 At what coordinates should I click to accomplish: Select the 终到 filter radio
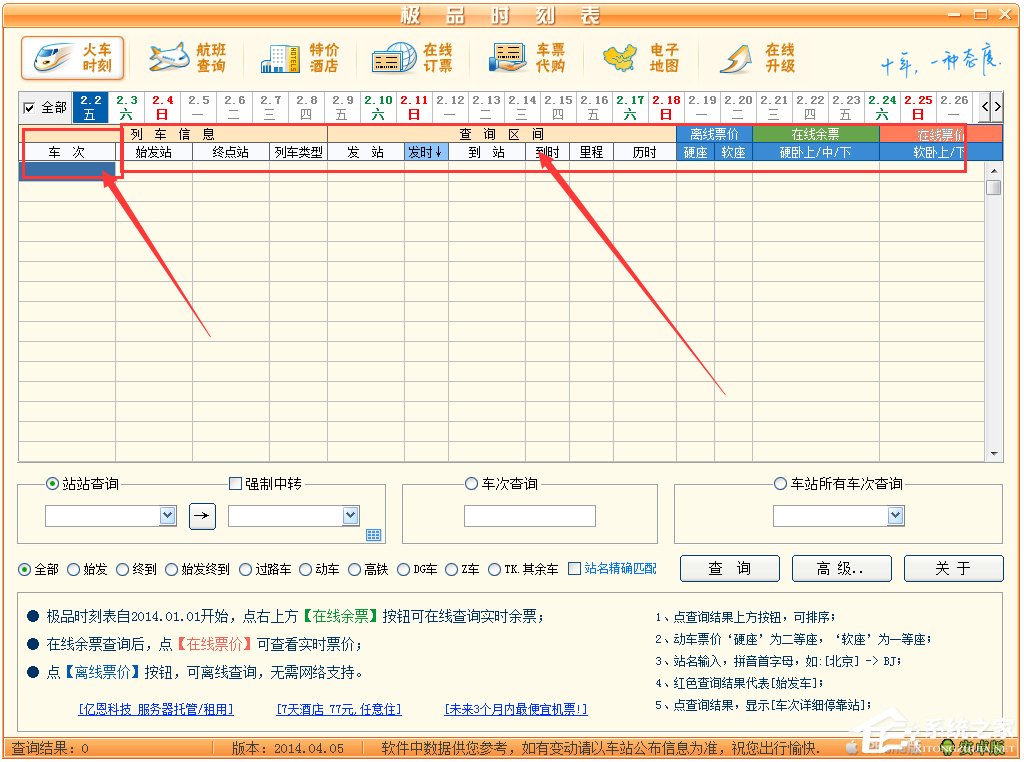pos(122,569)
